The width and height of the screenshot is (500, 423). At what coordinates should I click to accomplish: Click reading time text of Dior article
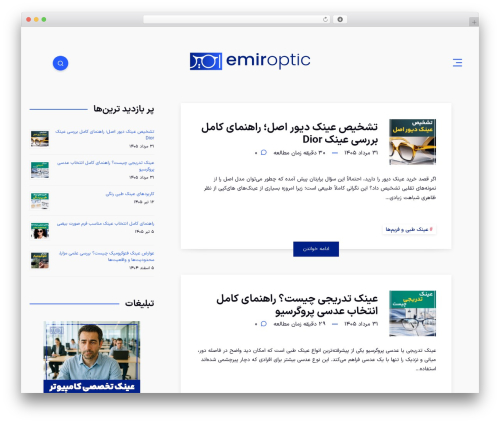pos(299,152)
